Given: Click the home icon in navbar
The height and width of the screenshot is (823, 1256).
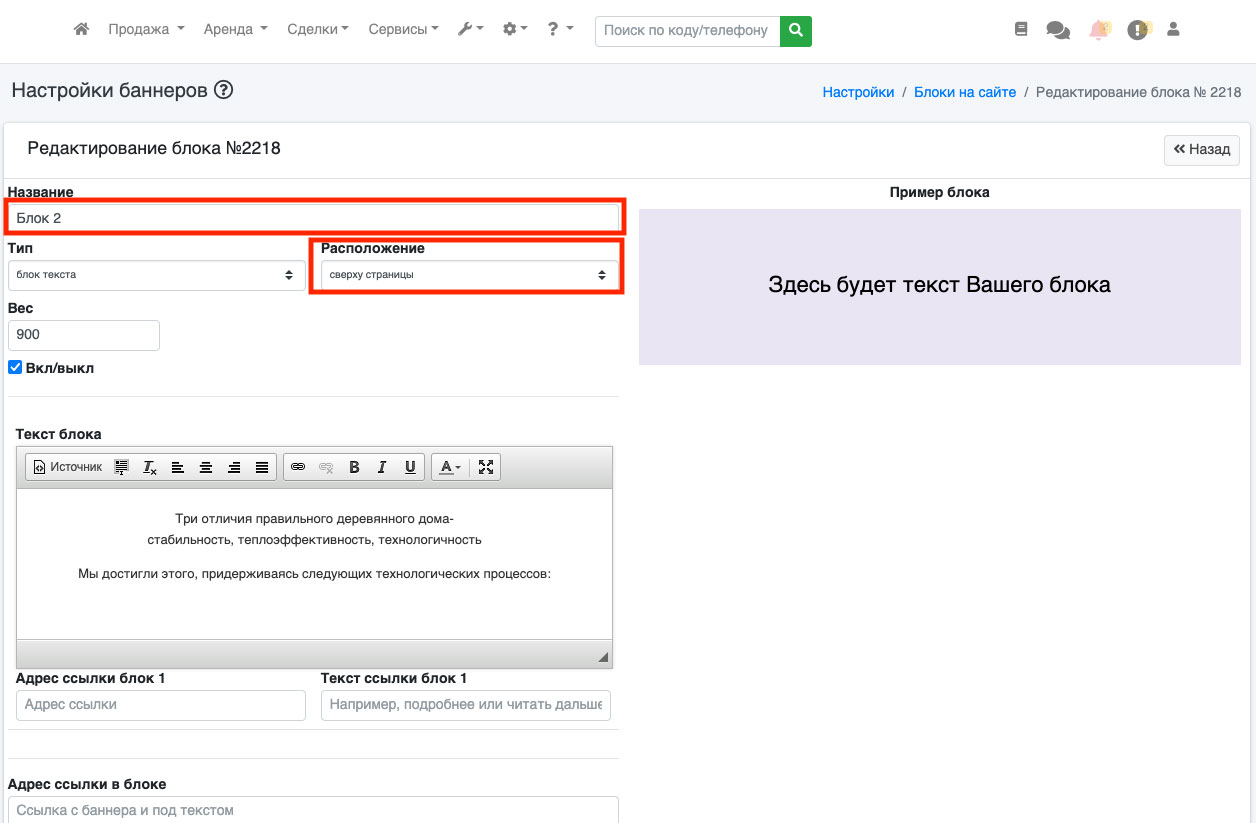Looking at the screenshot, I should click(x=82, y=30).
